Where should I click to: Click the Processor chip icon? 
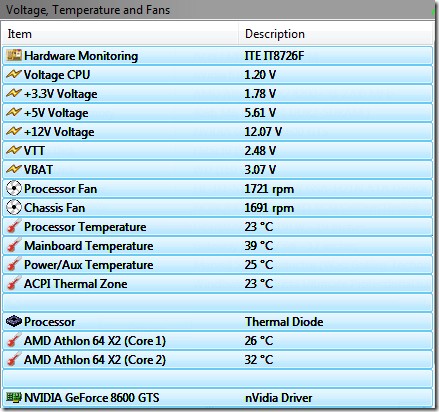(x=14, y=321)
